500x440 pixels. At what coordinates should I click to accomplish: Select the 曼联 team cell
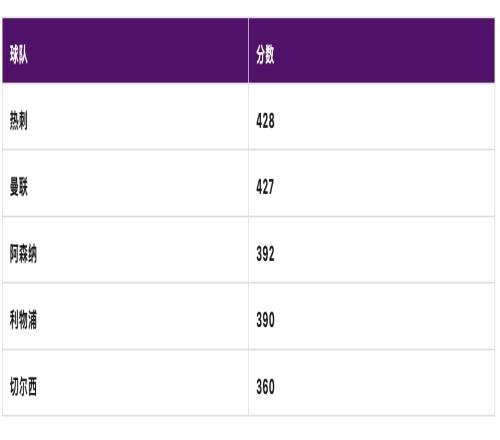point(125,183)
